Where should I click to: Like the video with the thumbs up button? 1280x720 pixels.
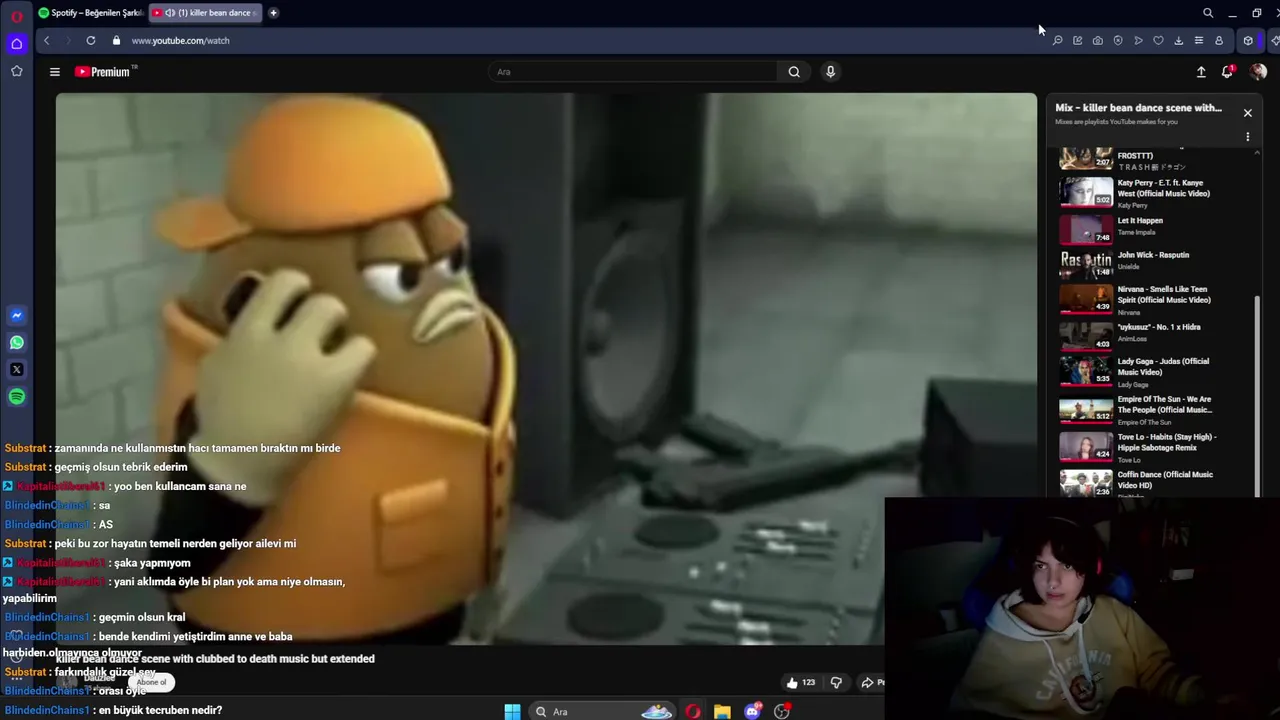pyautogui.click(x=801, y=683)
